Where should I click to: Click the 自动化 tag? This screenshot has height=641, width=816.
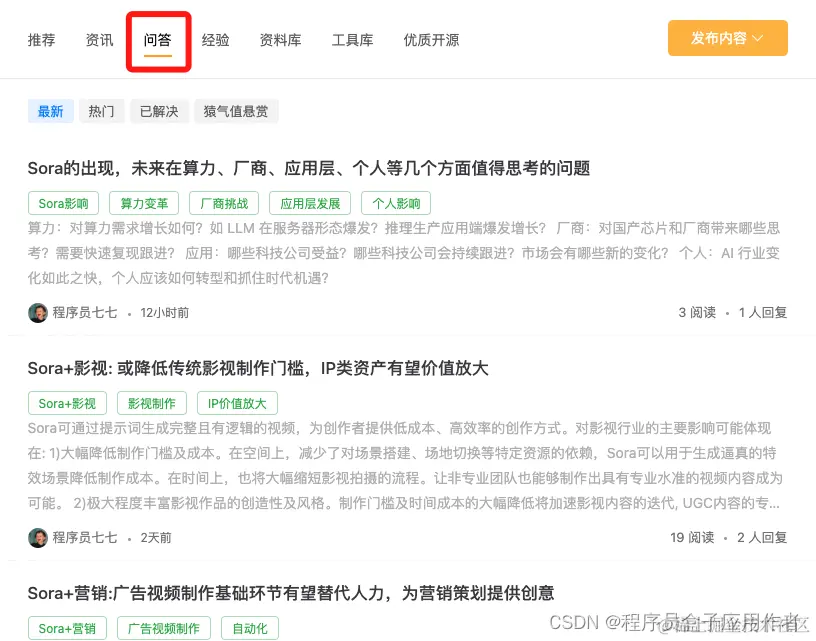click(250, 628)
